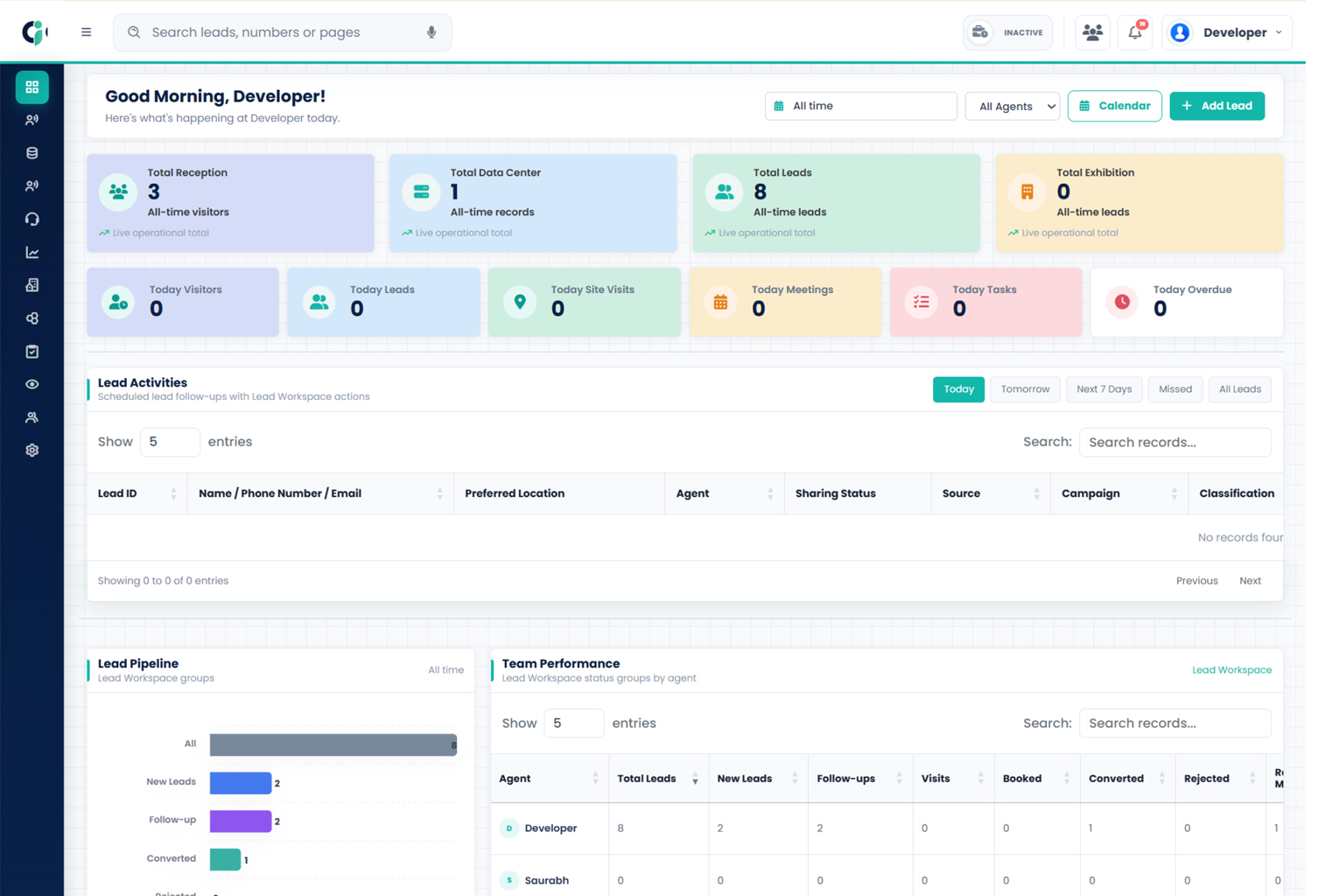Select the Tomorrow tab
Screen dimensions: 1325x896
click(1025, 389)
